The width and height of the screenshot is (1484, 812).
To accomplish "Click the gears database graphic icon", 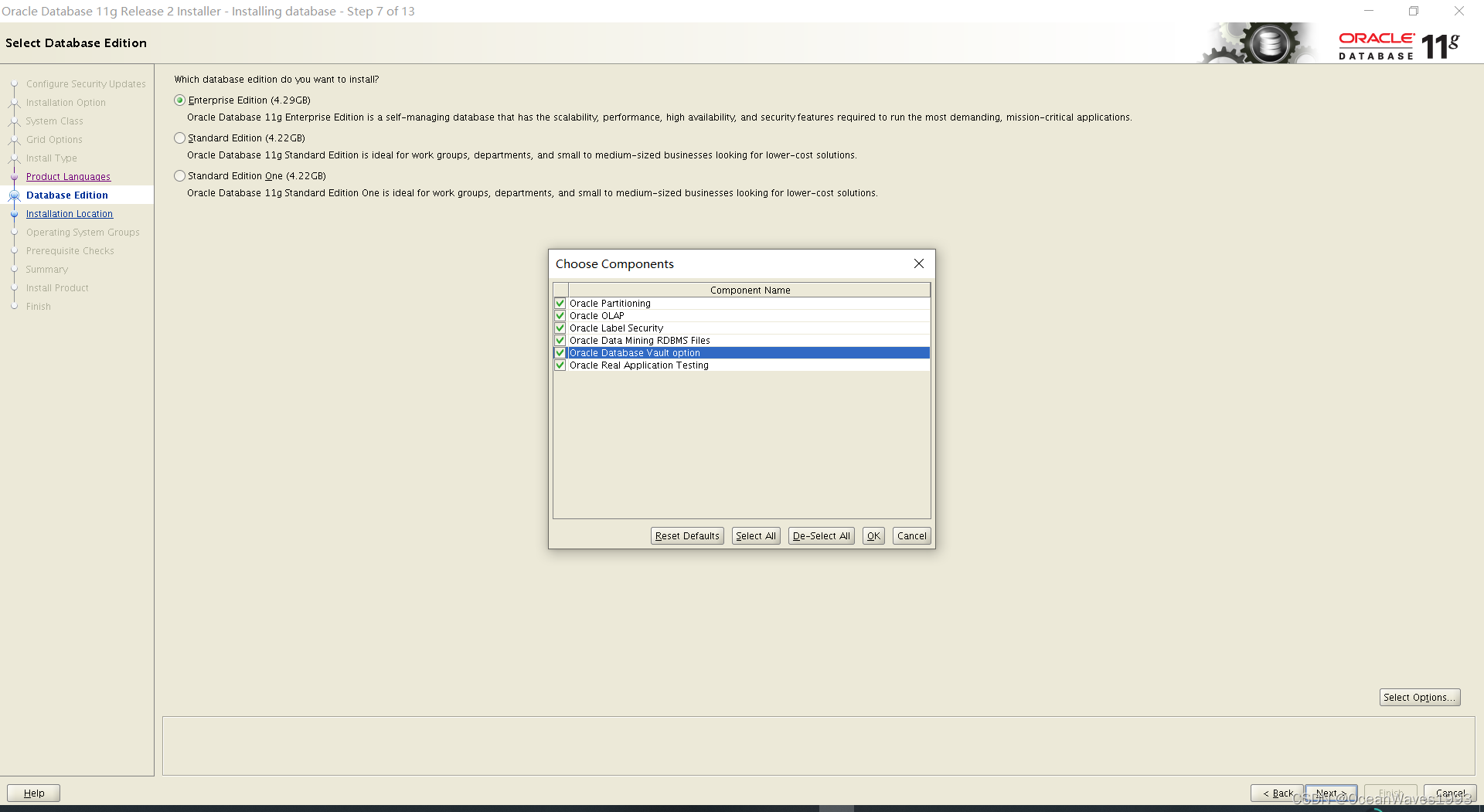I will tap(1258, 43).
